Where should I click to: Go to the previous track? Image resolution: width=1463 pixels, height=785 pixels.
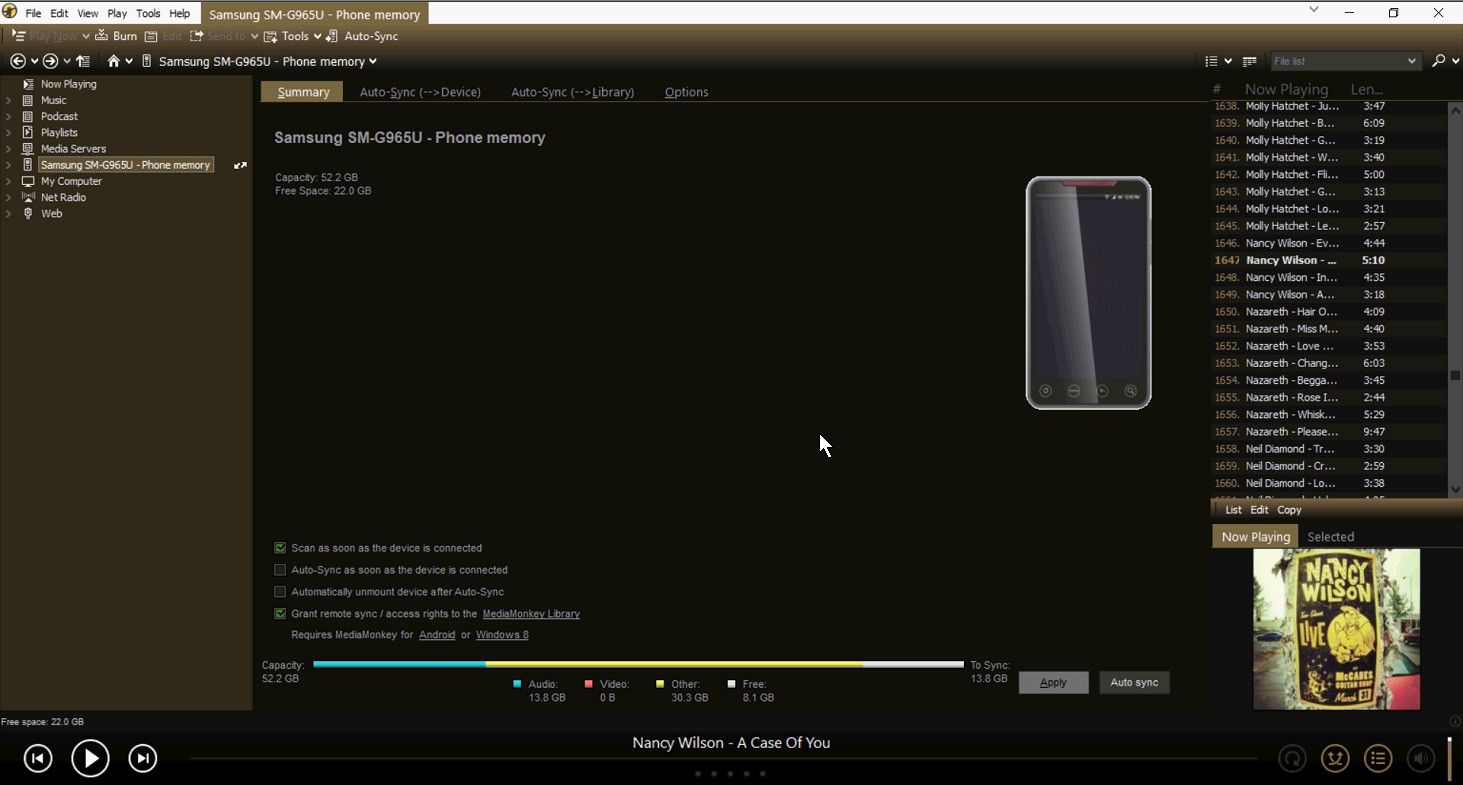(38, 759)
